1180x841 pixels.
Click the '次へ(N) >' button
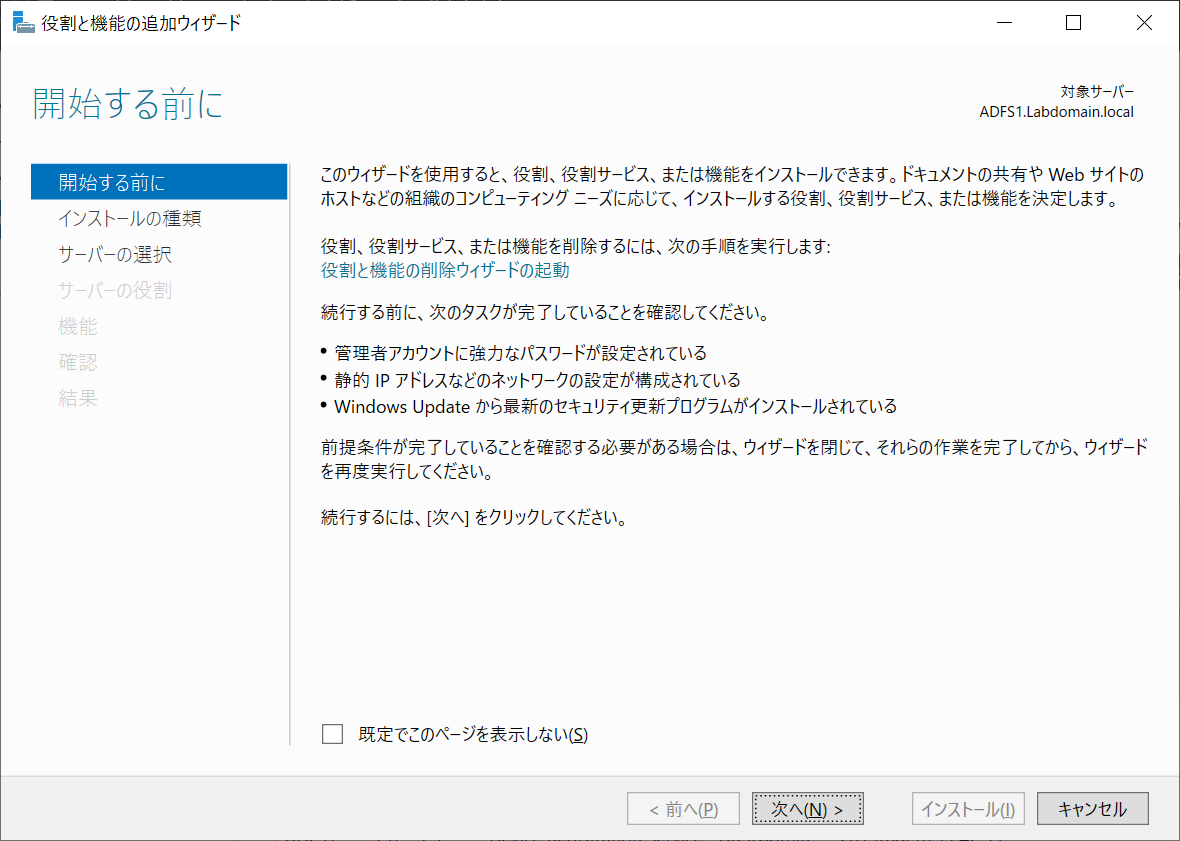click(x=807, y=809)
